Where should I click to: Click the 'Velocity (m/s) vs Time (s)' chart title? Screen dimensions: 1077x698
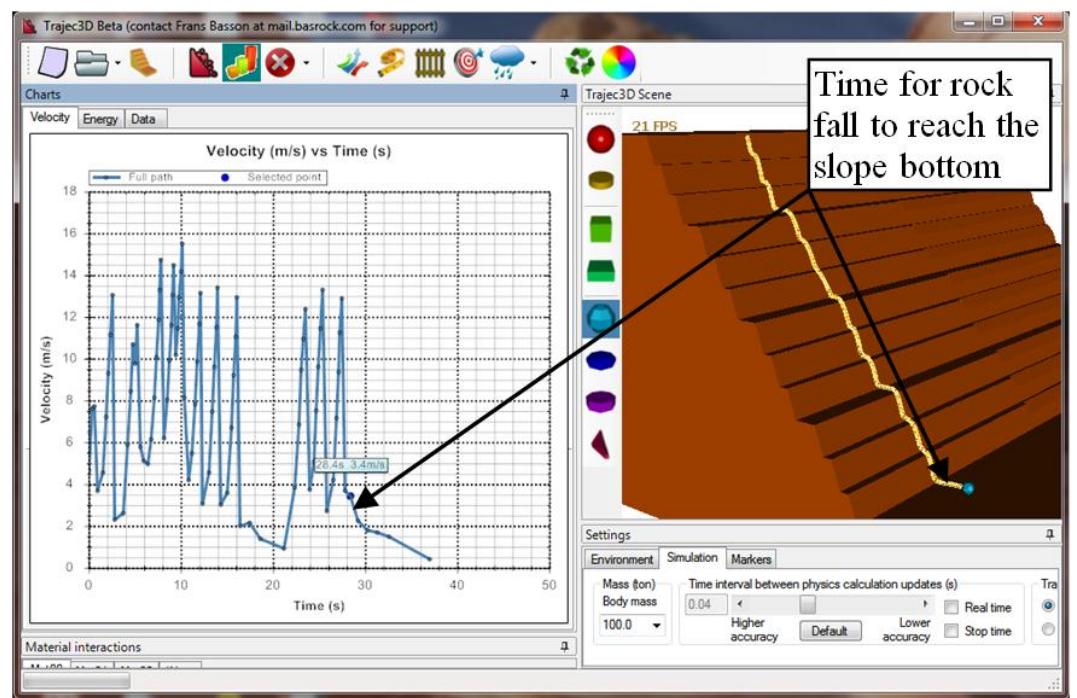point(299,151)
